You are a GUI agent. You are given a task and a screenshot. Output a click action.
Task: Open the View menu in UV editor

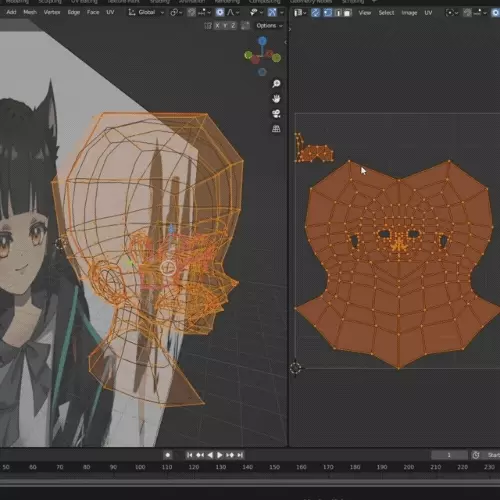(365, 13)
